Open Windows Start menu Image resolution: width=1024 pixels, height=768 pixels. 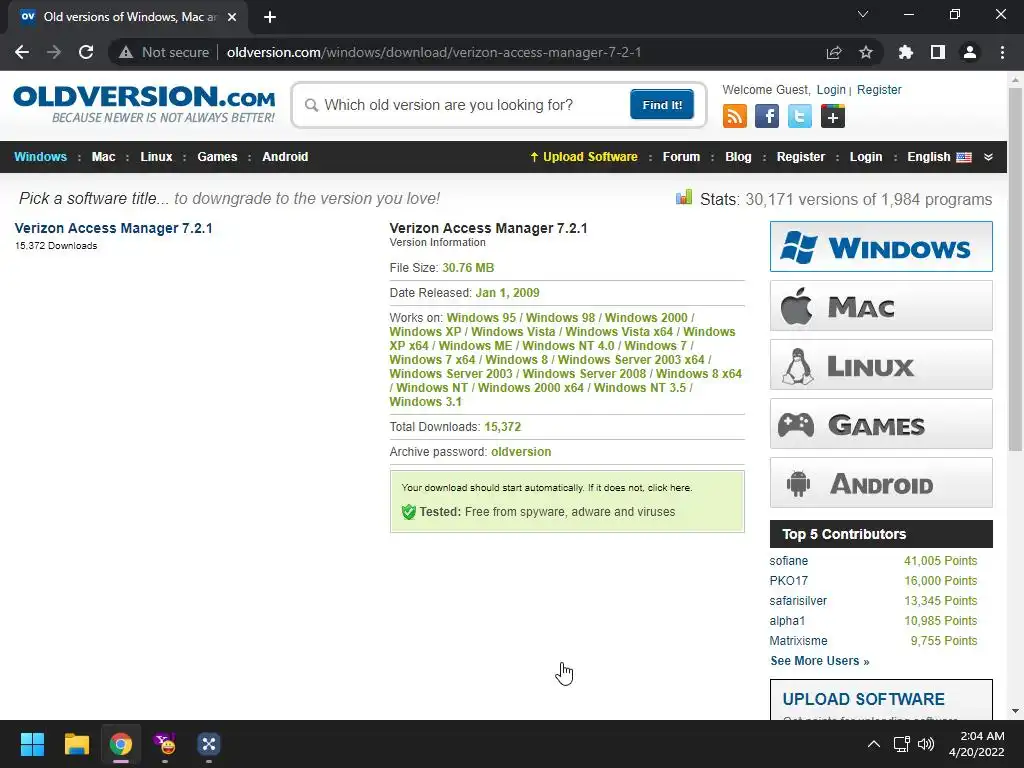point(32,744)
